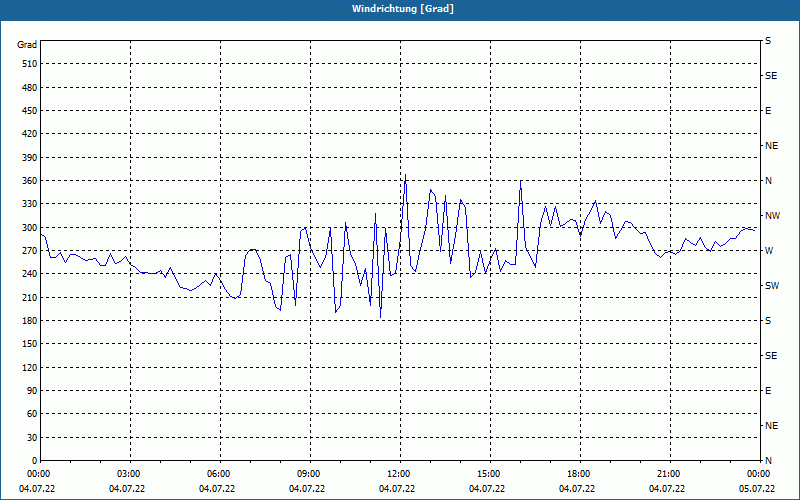Click the 15:00 time axis label
800x500 pixels.
pos(488,474)
